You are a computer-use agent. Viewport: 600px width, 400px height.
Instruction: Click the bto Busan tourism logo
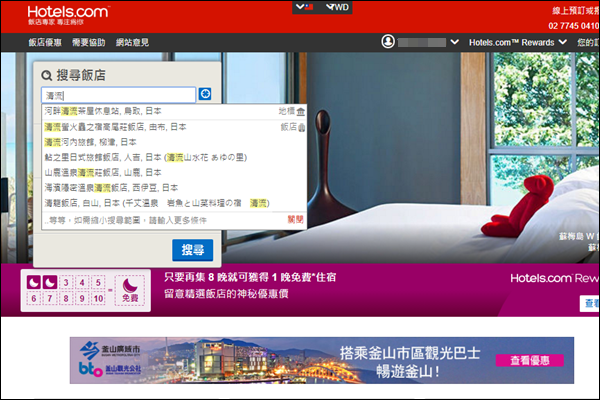tap(110, 369)
